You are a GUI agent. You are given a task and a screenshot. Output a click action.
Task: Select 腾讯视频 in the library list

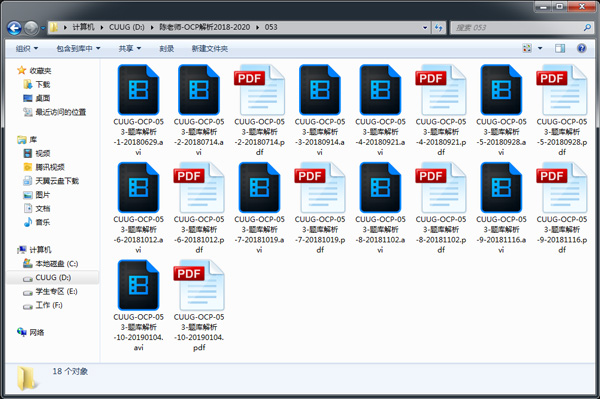44,167
